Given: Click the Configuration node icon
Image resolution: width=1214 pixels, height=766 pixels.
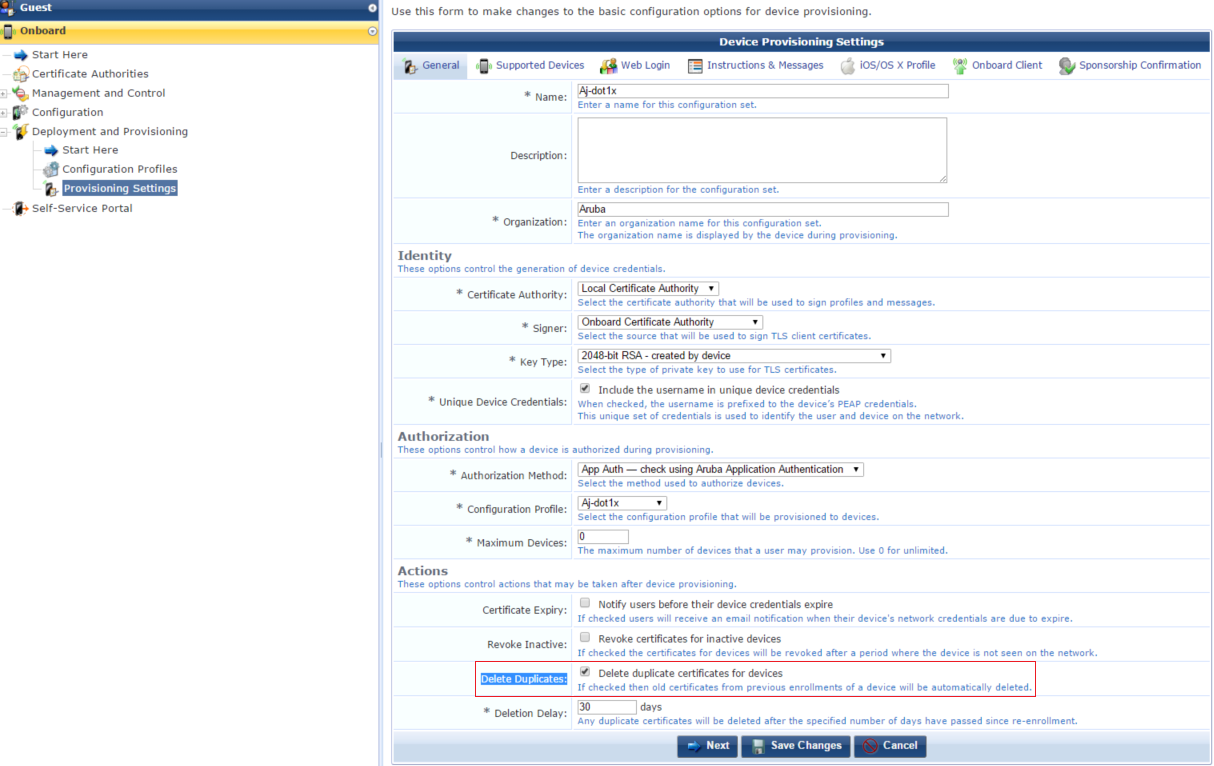Looking at the screenshot, I should [21, 112].
